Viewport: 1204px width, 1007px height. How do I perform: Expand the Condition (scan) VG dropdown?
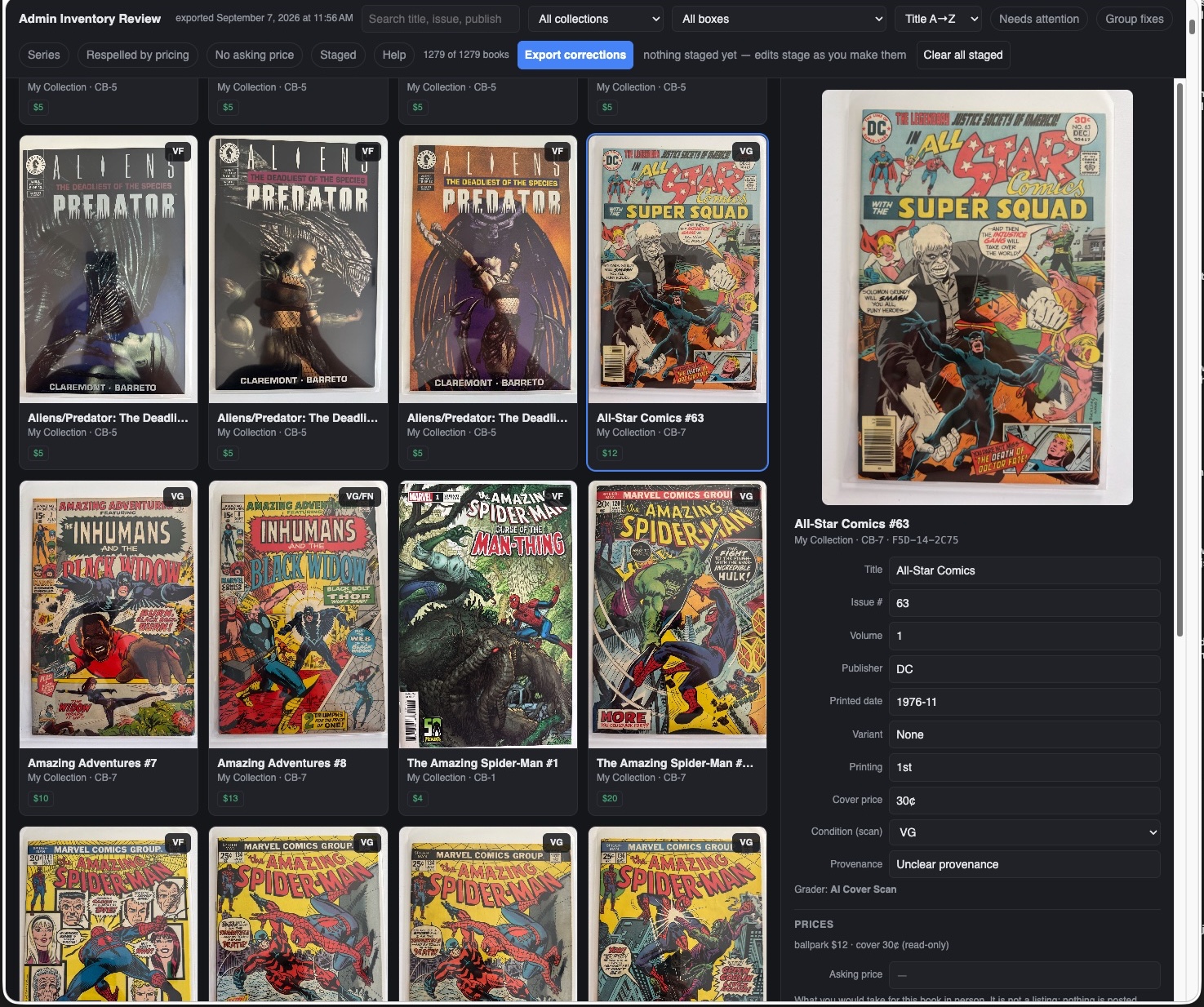click(x=1024, y=832)
